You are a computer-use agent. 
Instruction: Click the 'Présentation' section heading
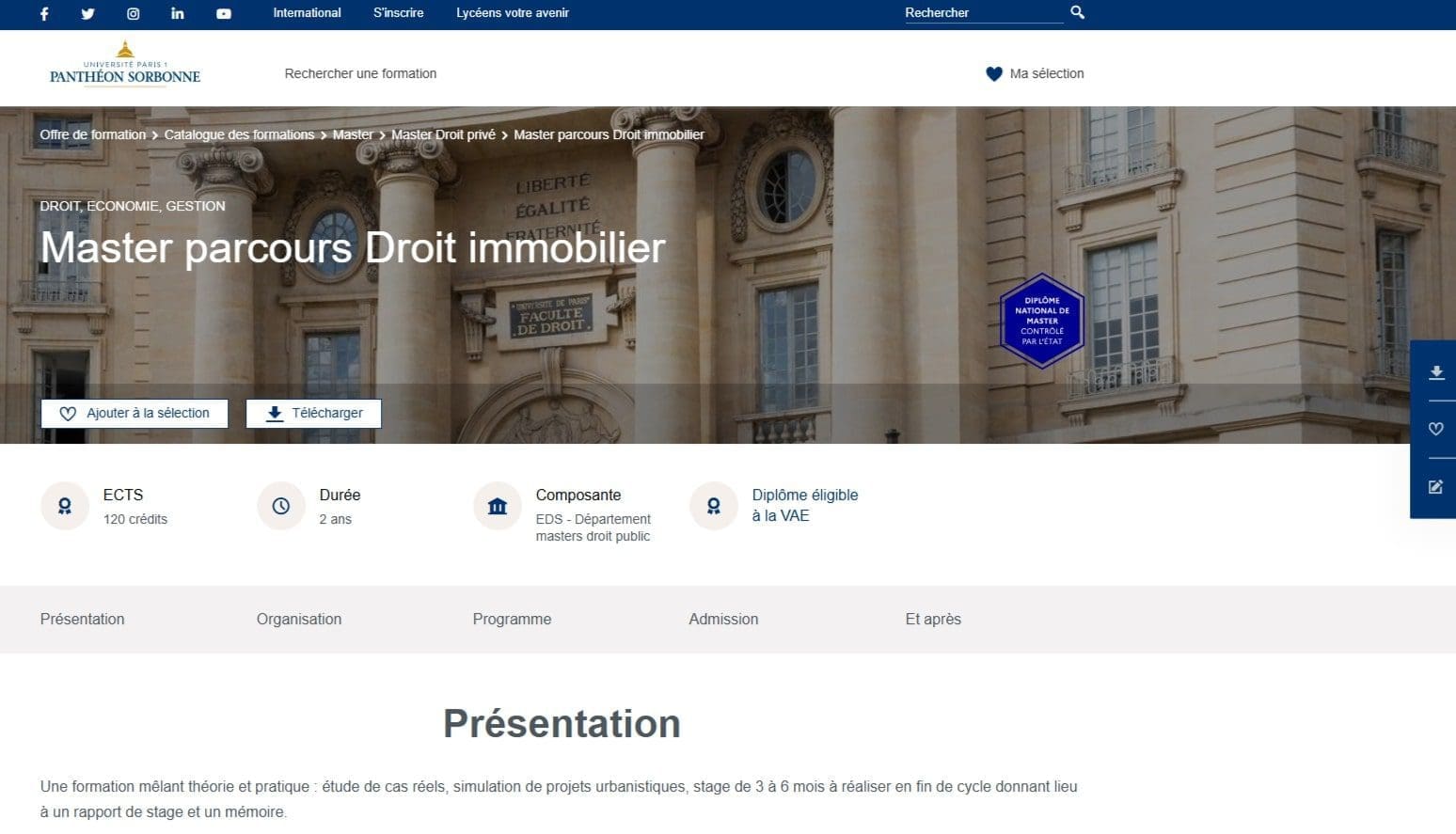562,724
